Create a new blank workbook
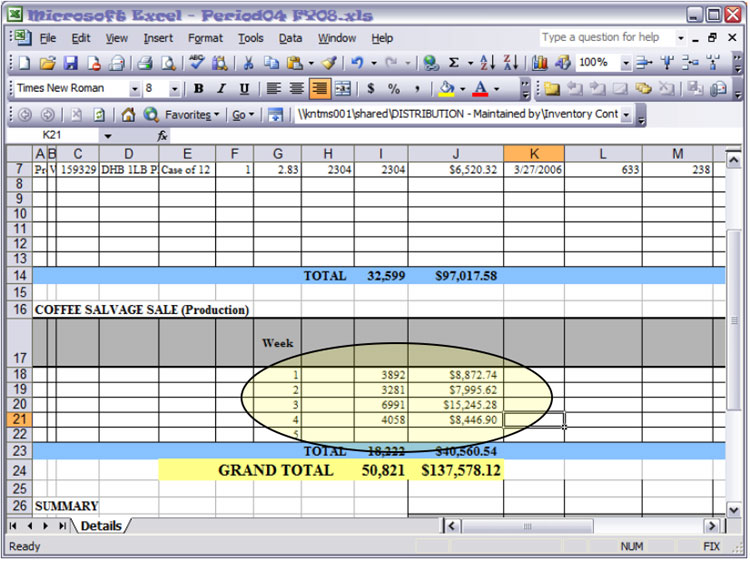The height and width of the screenshot is (561, 750). coord(24,63)
